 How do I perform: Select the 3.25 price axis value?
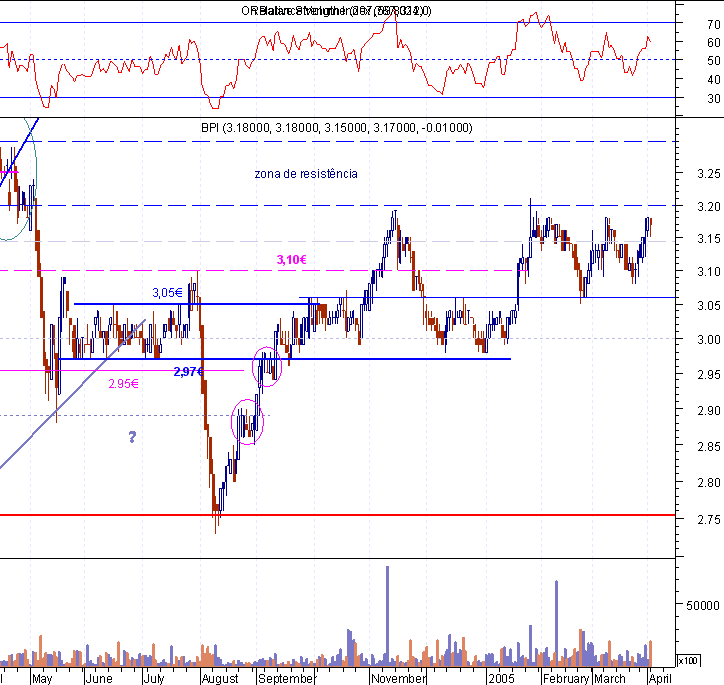tap(708, 174)
